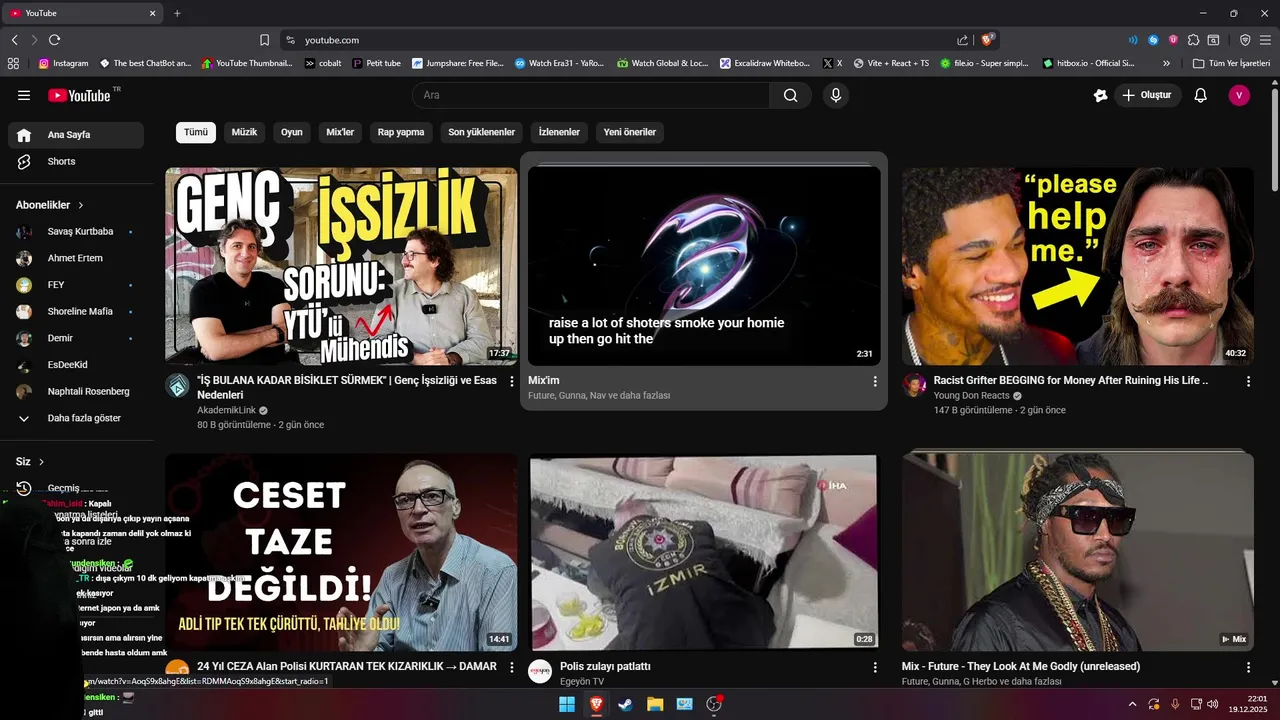
Task: Expand Abonelikler section arrow
Action: [81, 205]
